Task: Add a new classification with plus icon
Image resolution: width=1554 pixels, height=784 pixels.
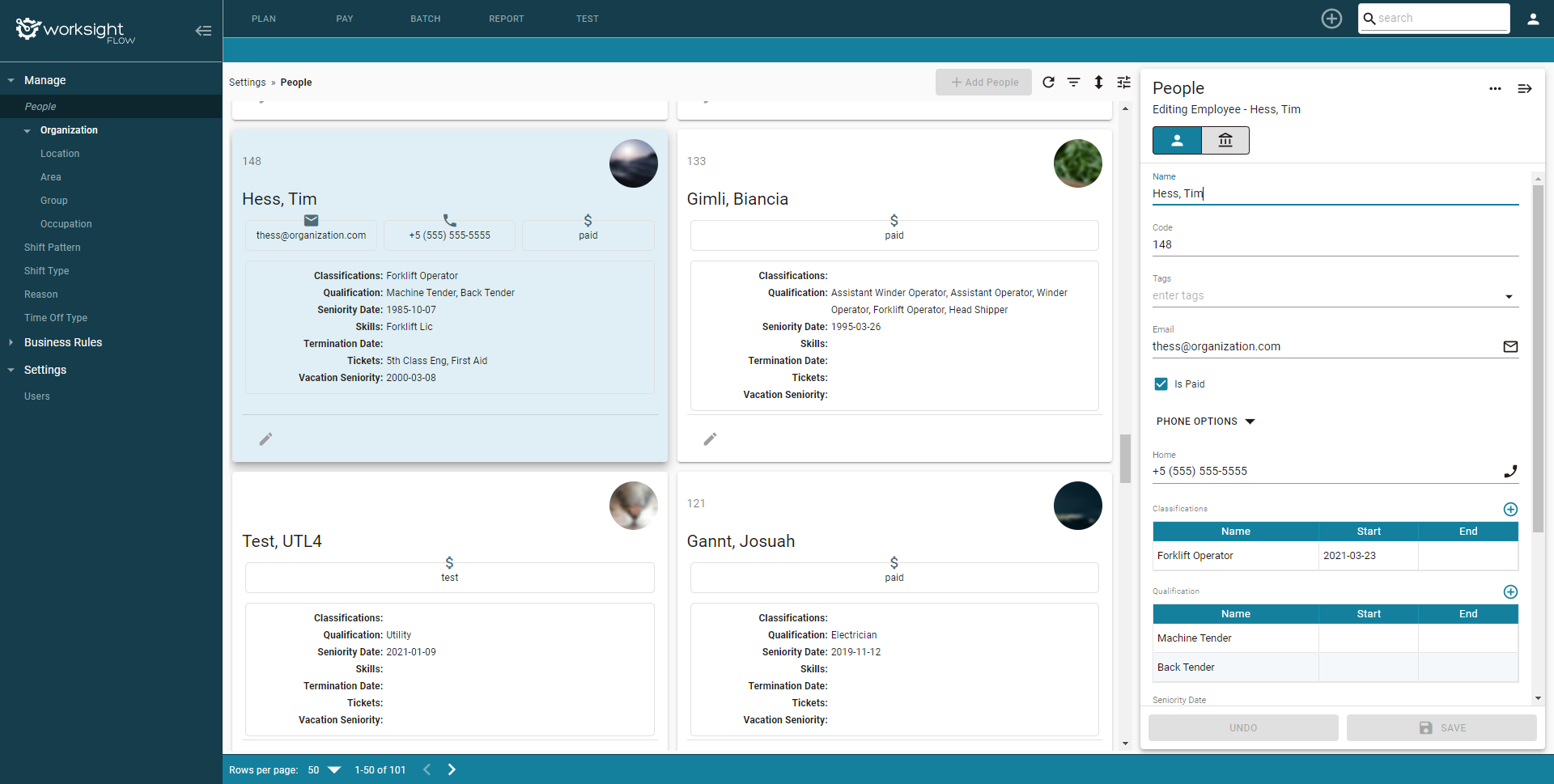Action: pos(1509,509)
